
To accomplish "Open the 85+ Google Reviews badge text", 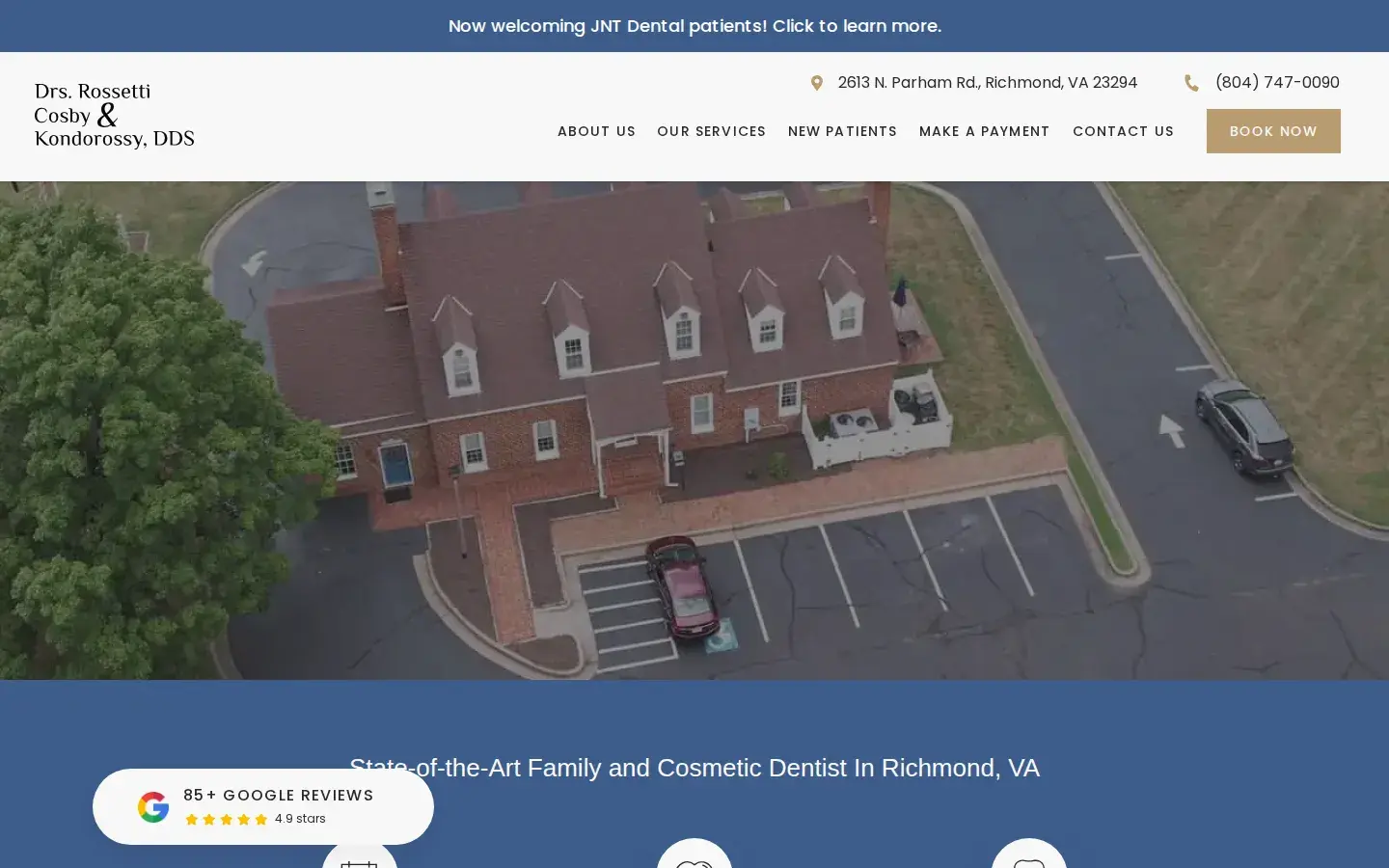I will click(278, 796).
